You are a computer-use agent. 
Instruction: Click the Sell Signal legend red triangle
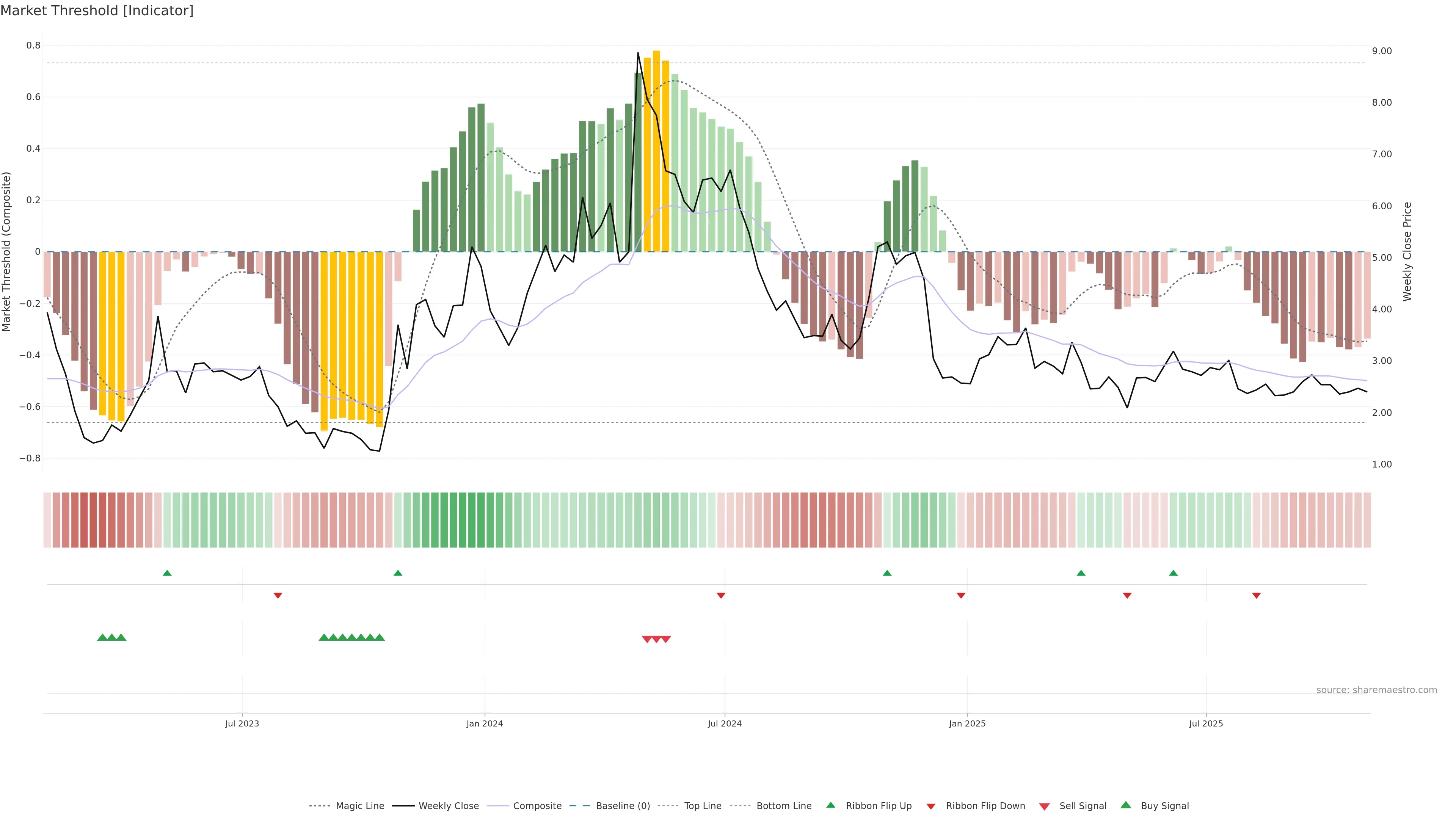pyautogui.click(x=1045, y=806)
